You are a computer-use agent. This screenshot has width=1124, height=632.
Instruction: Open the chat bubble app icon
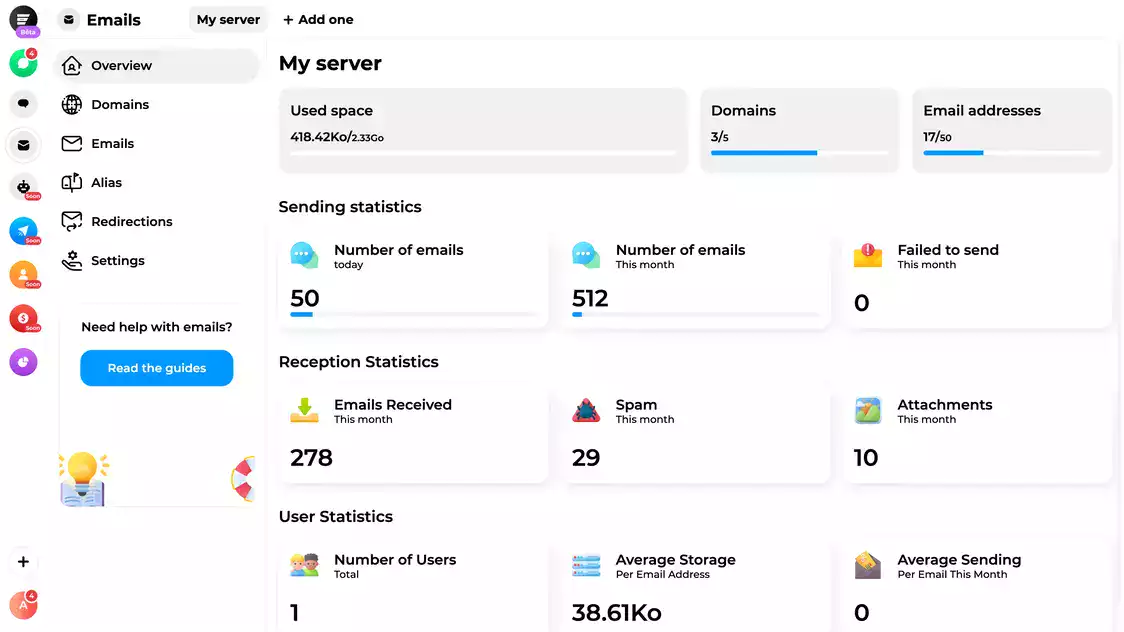point(23,104)
